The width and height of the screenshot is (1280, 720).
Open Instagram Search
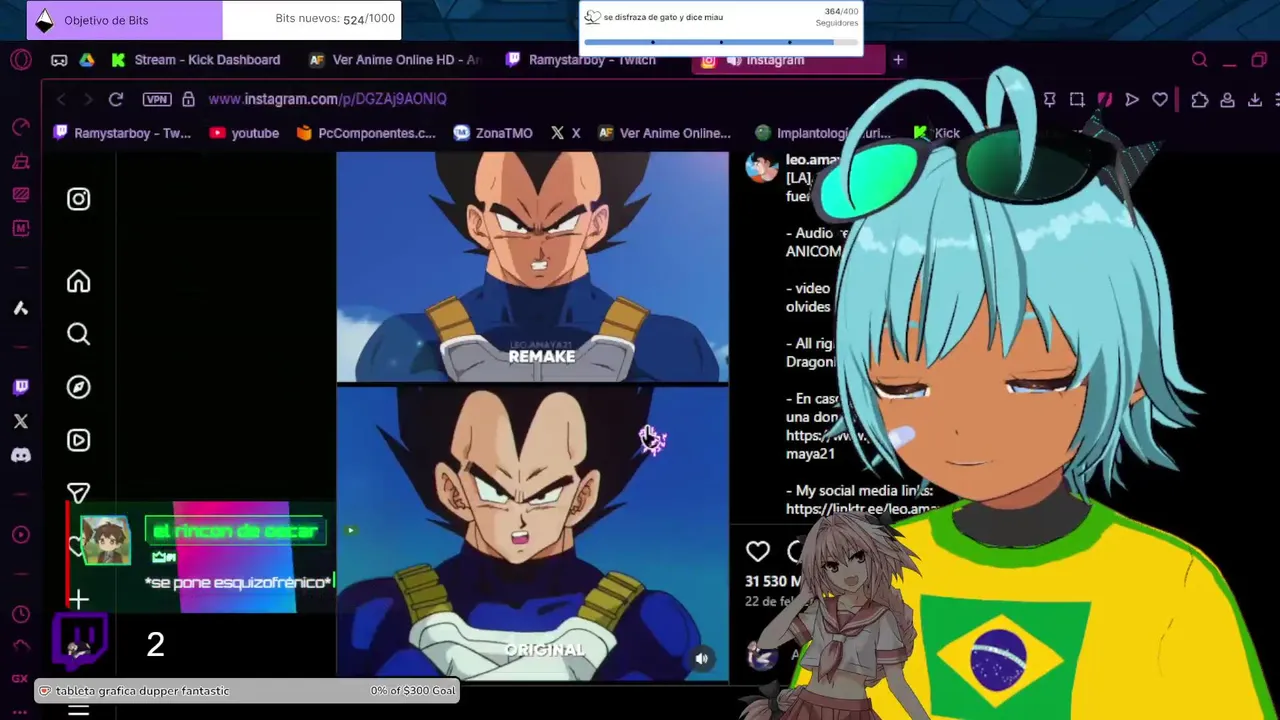point(78,334)
